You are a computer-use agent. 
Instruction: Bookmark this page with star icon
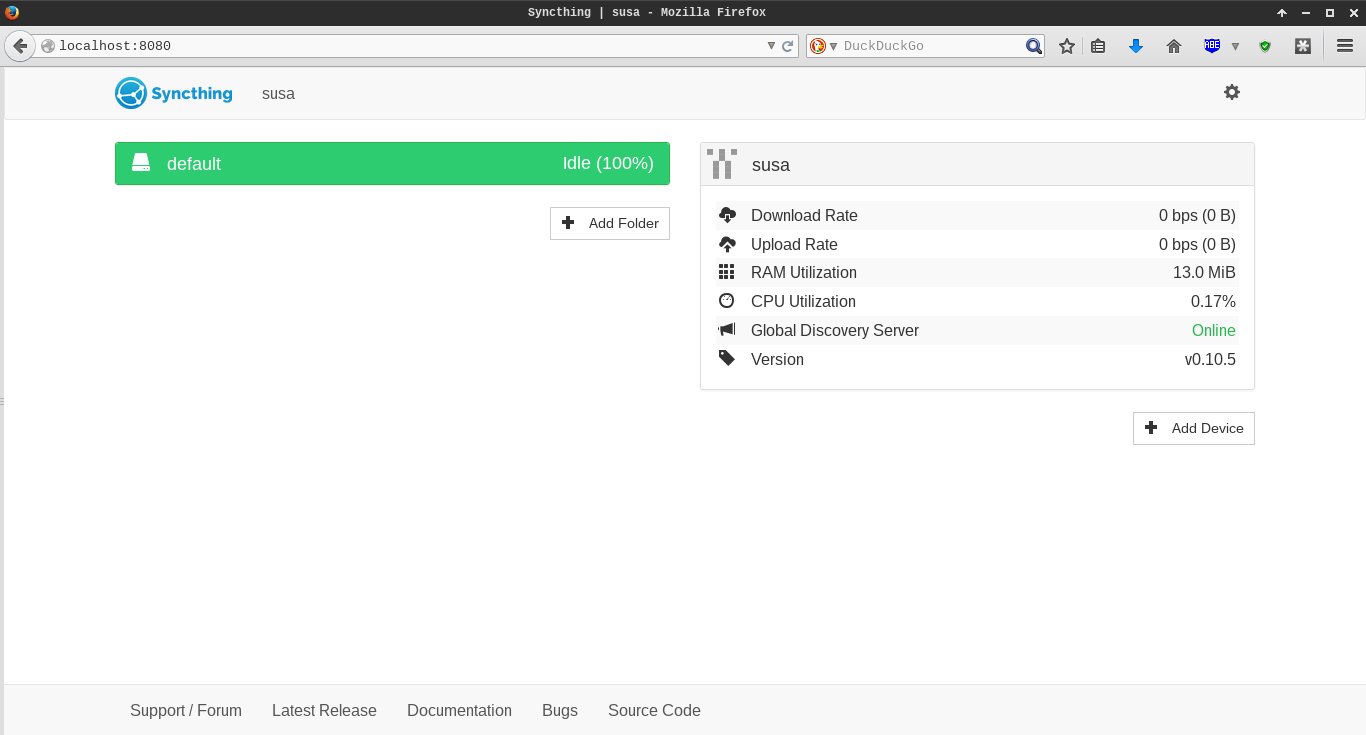click(x=1067, y=46)
